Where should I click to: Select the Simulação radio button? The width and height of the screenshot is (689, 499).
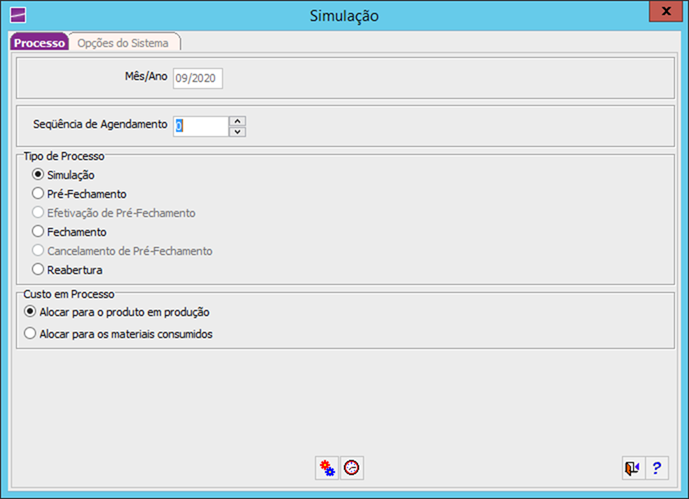coord(39,175)
